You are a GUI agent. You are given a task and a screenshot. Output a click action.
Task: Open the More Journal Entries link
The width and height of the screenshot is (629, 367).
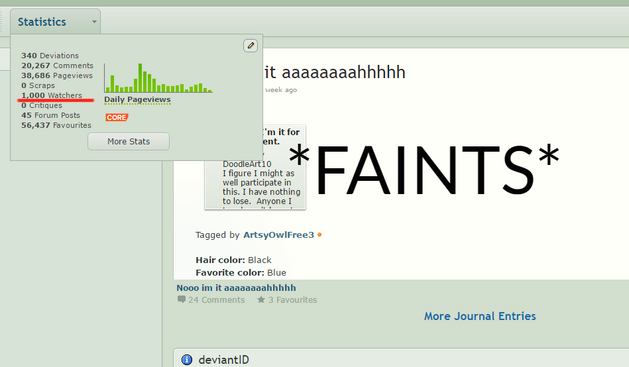point(480,316)
